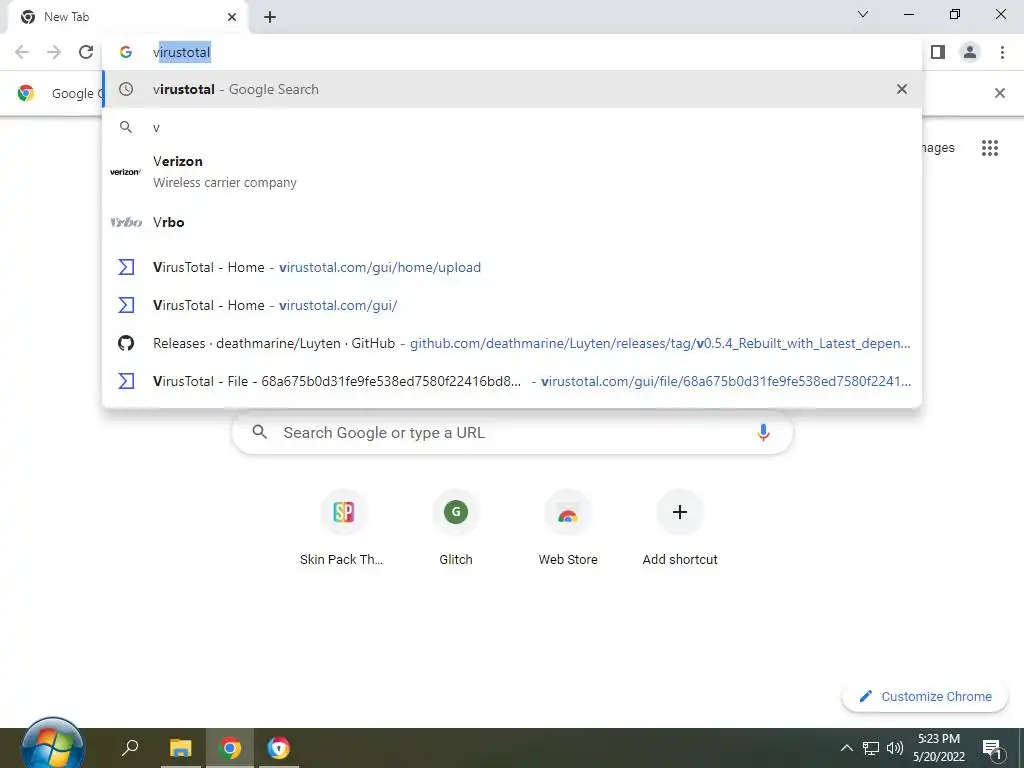
Task: Open the virustotal.com/gui/ suggestion
Action: click(512, 305)
